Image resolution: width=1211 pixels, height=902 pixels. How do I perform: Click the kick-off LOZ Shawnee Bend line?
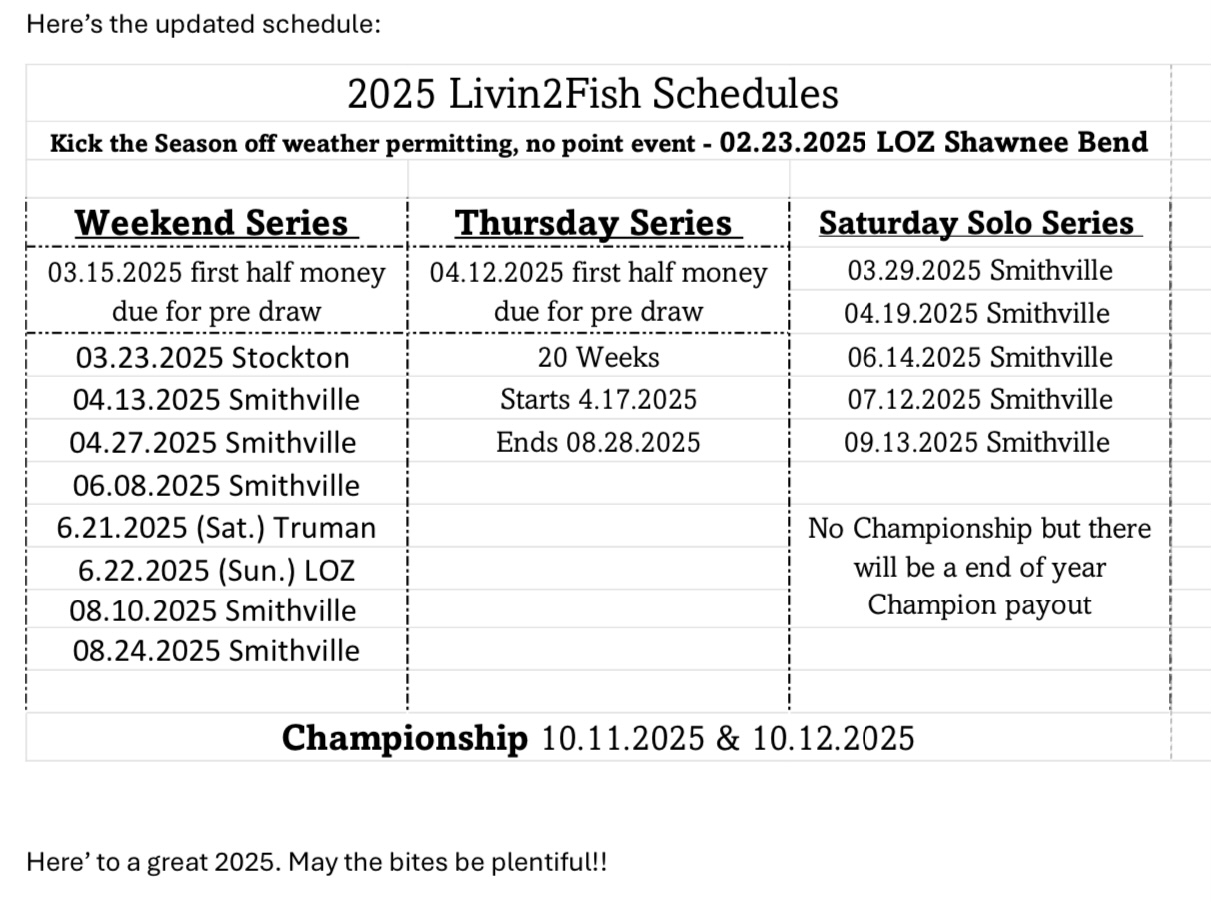tap(598, 142)
